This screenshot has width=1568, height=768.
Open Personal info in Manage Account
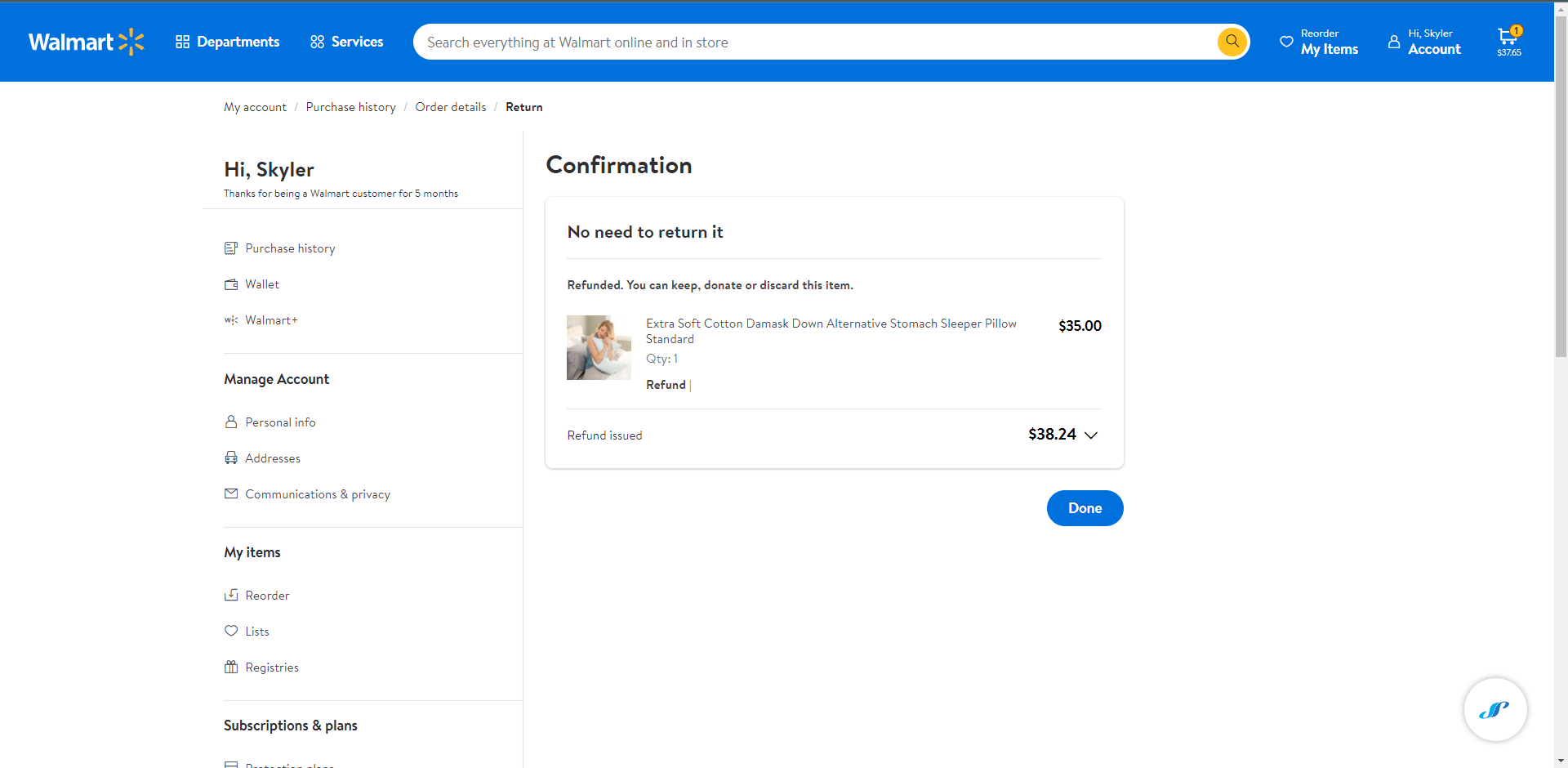tap(280, 422)
